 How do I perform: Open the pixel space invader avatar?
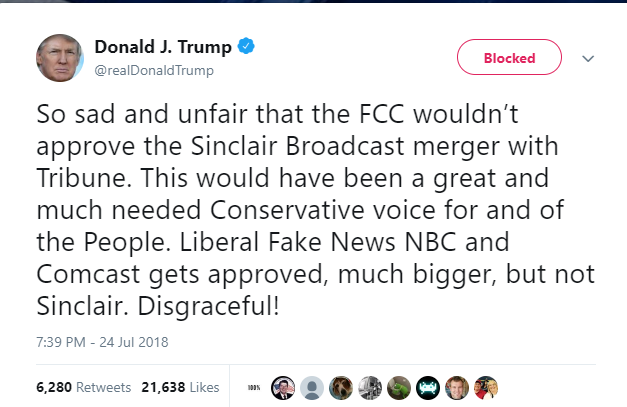428,387
